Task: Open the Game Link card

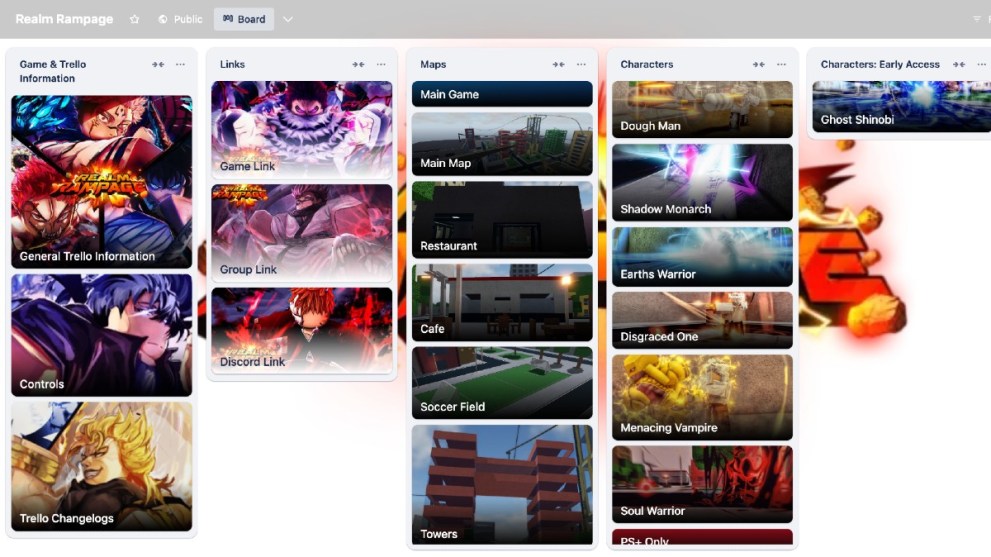Action: tap(302, 129)
